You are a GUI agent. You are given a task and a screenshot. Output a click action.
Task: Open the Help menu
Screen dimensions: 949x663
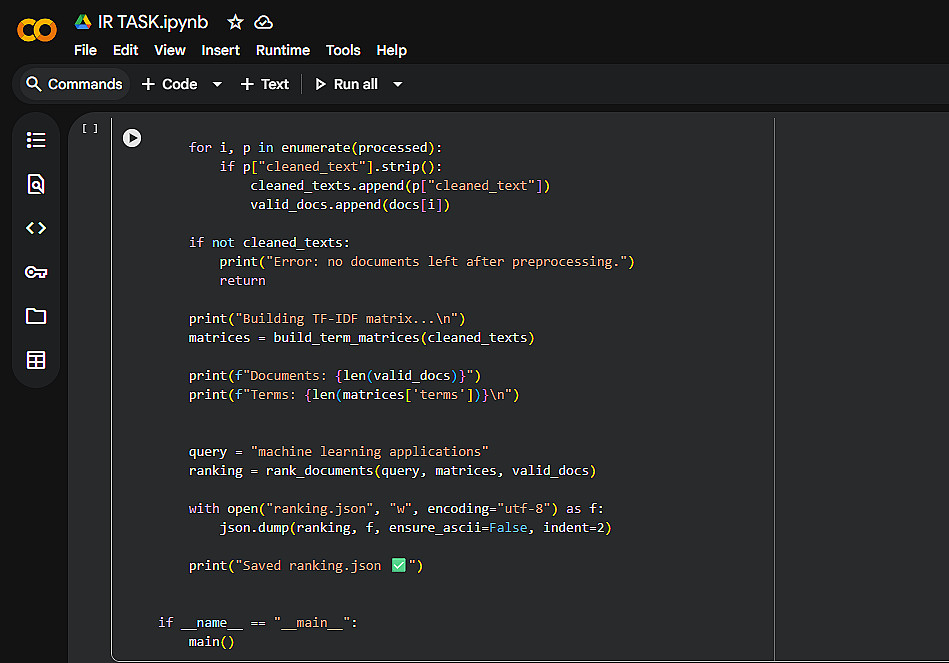(x=392, y=50)
